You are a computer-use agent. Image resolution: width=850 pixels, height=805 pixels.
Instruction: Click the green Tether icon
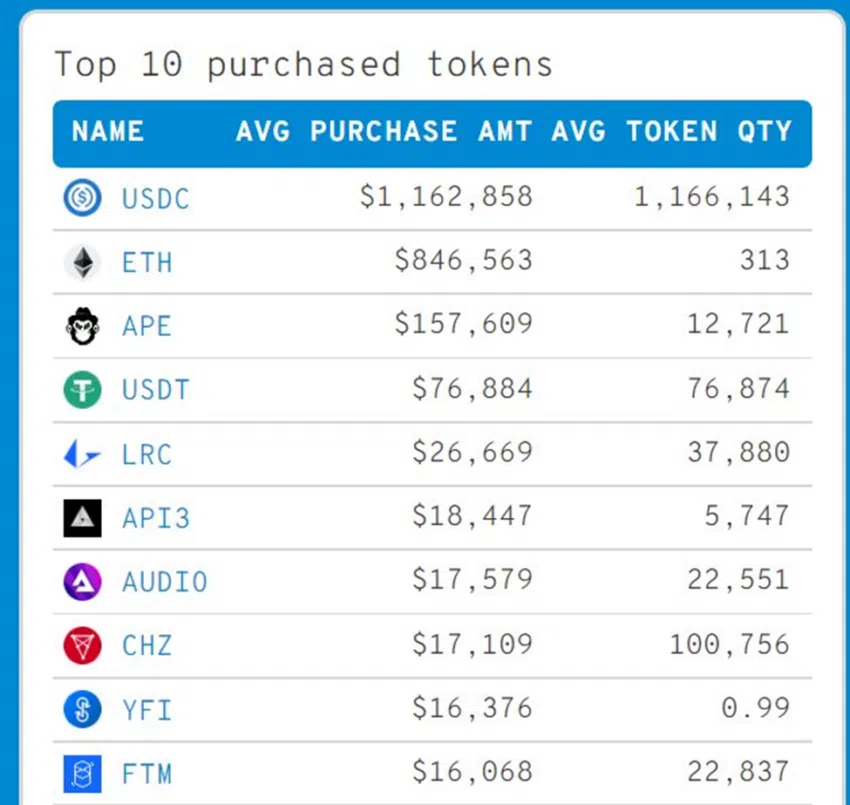pyautogui.click(x=82, y=390)
